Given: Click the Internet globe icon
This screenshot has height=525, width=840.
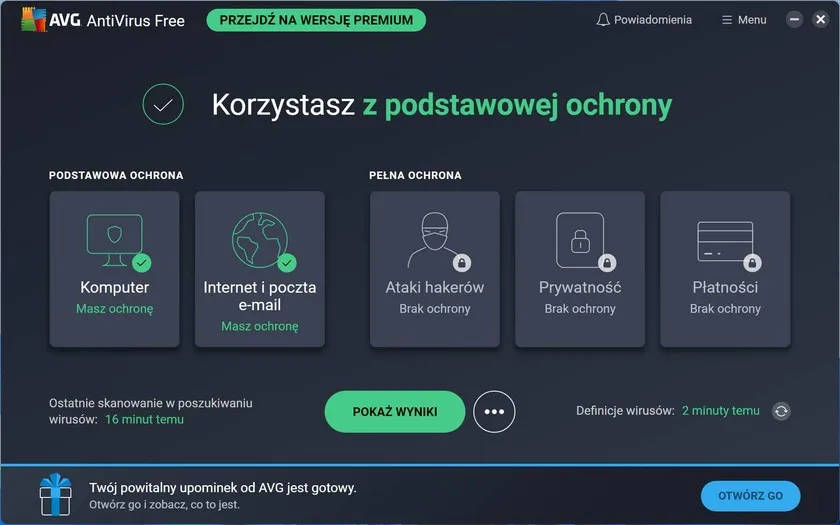Looking at the screenshot, I should click(260, 239).
